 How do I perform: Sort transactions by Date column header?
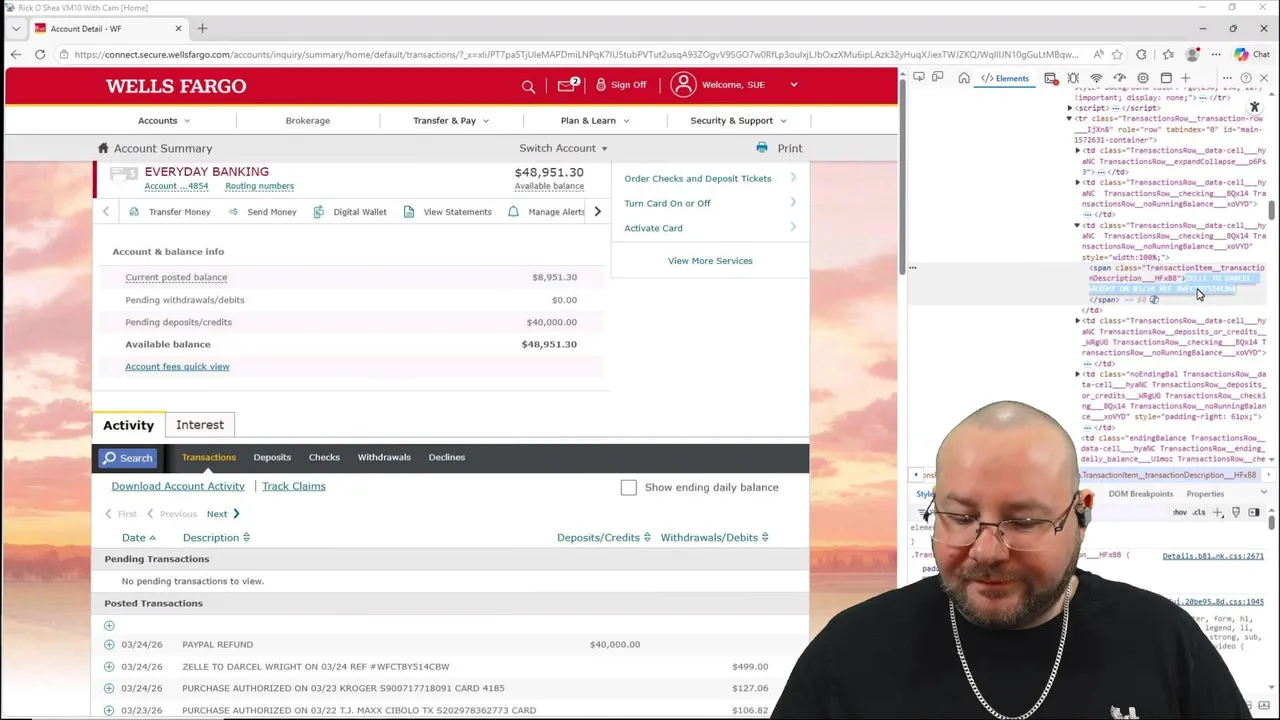click(x=139, y=538)
